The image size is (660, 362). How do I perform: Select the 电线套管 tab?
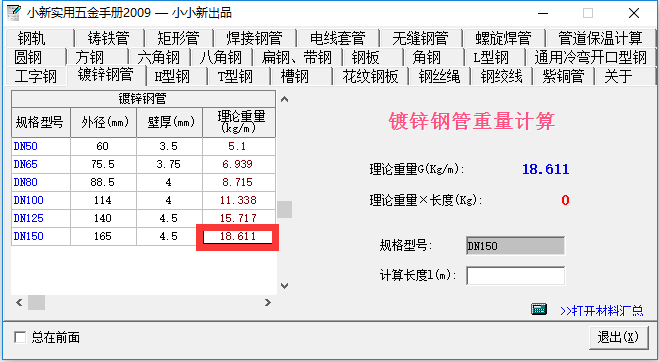pos(338,38)
